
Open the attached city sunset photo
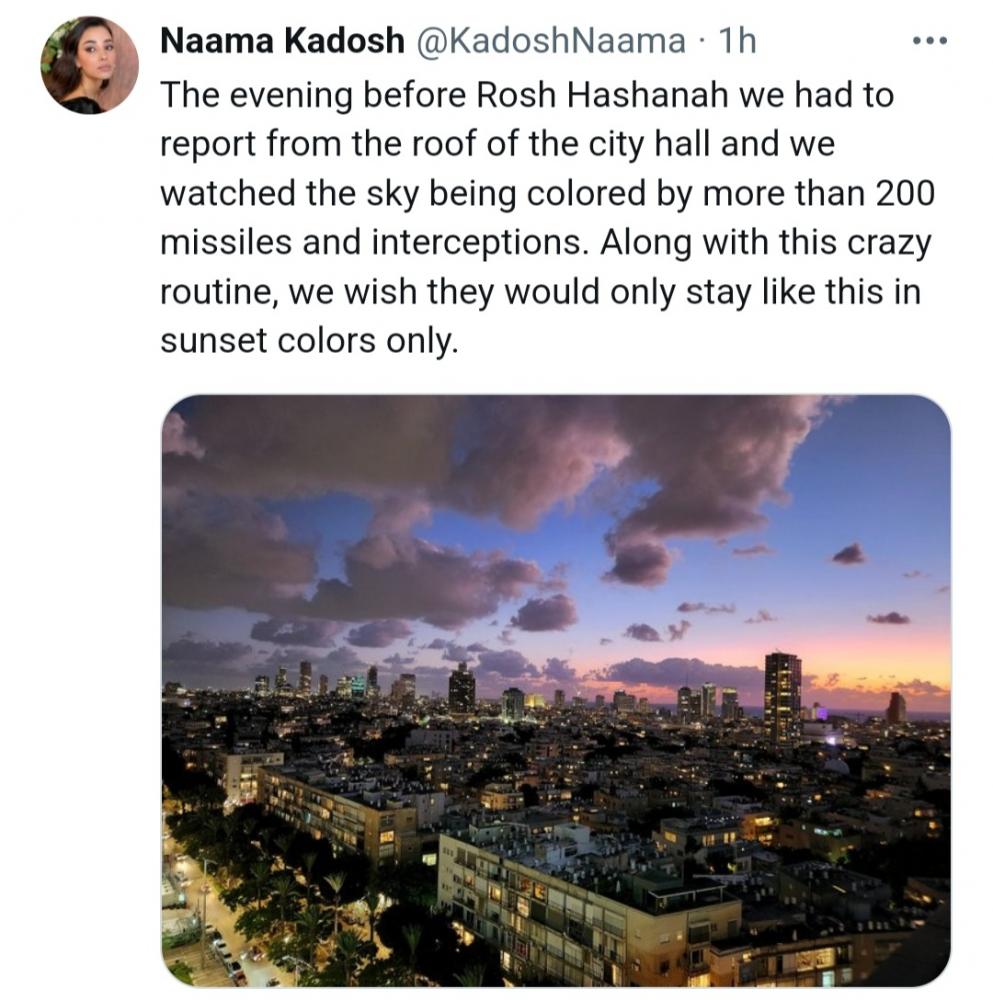click(555, 690)
